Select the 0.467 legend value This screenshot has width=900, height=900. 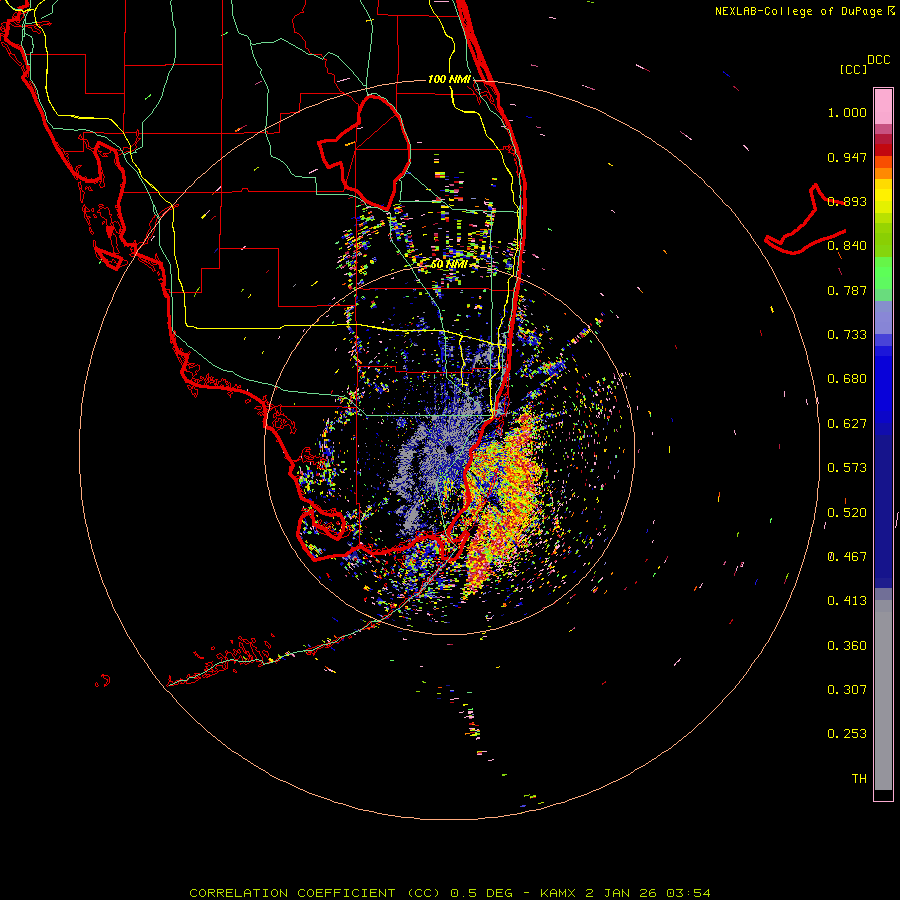click(847, 557)
